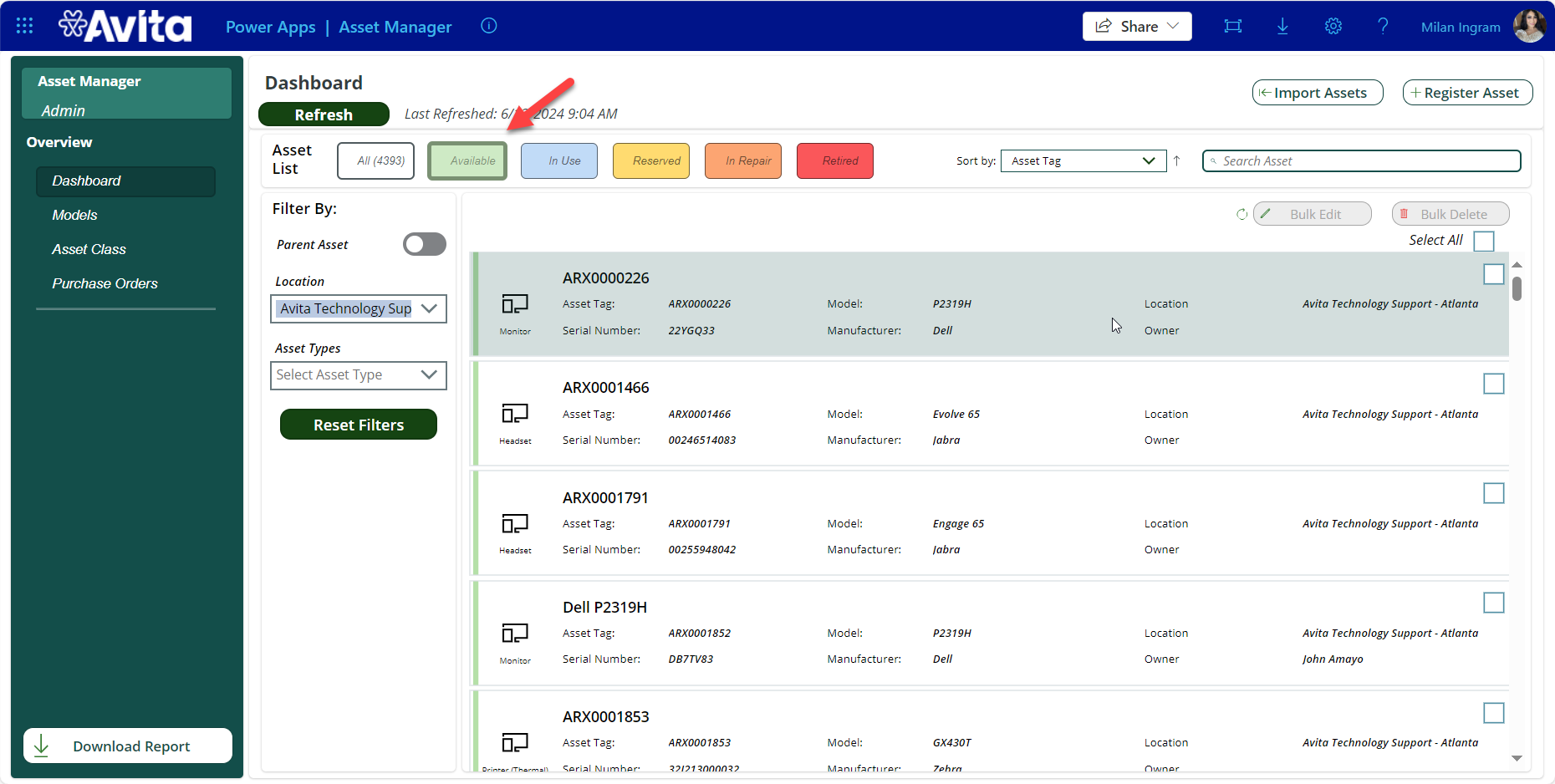Viewport: 1555px width, 784px height.
Task: Click the refresh spinner beside Bulk Edit
Action: coord(1242,214)
